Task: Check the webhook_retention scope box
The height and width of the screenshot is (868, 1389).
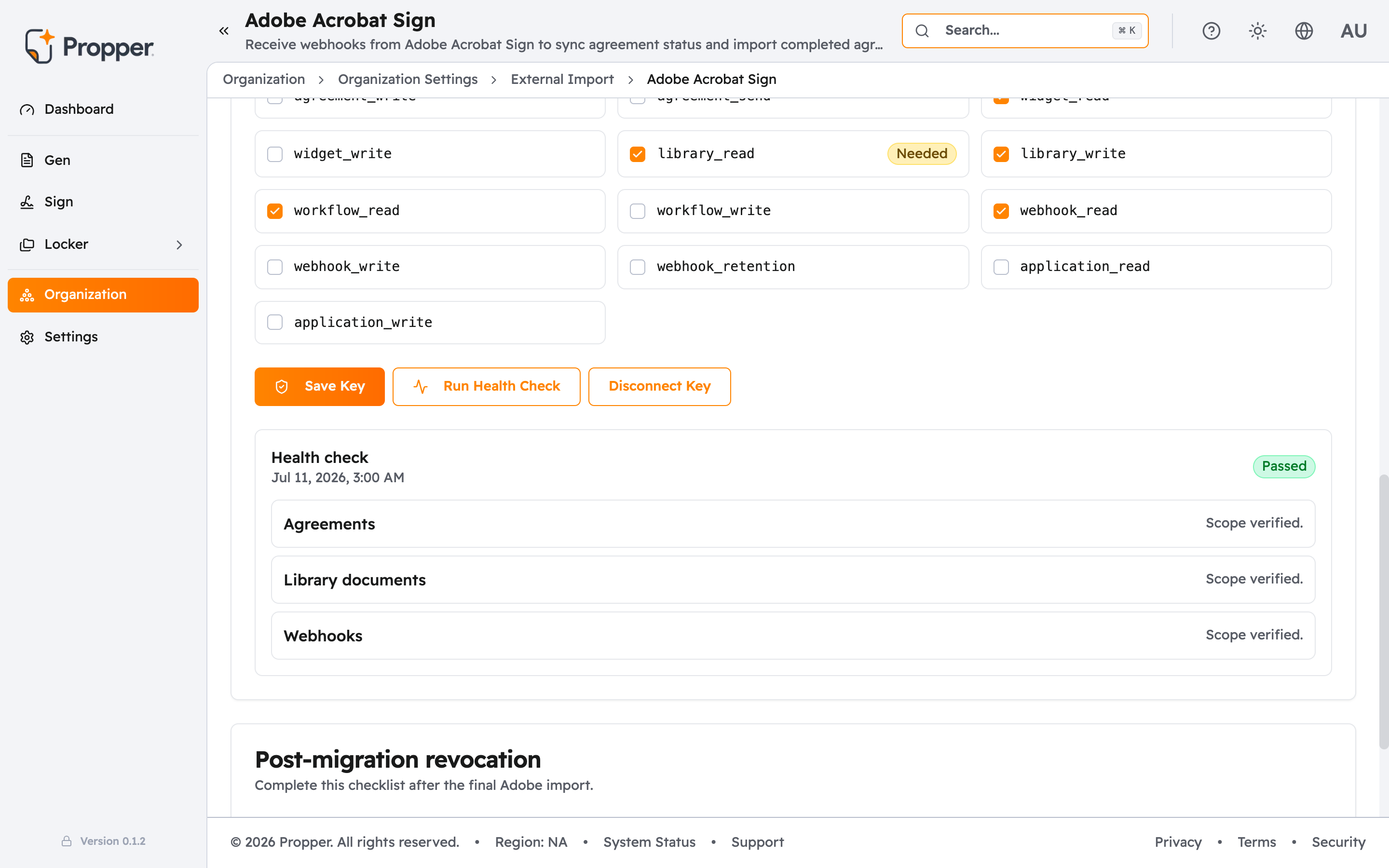Action: 638,267
